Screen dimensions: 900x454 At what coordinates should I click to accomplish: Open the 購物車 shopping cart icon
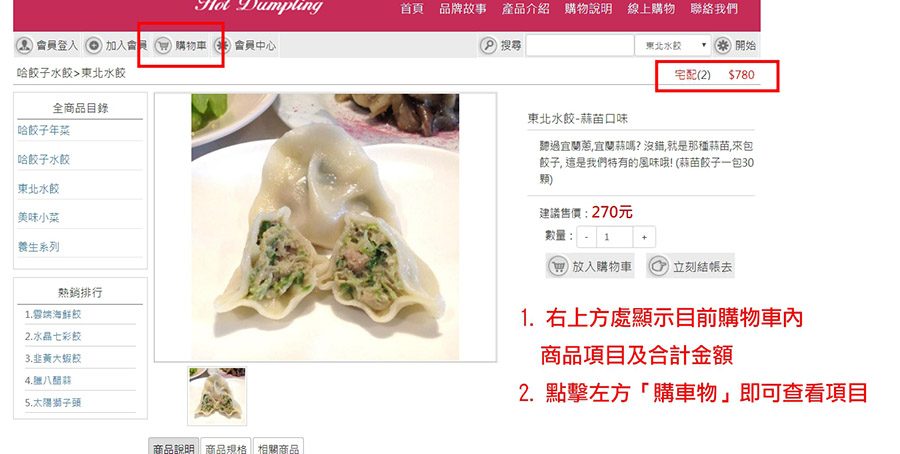point(164,45)
